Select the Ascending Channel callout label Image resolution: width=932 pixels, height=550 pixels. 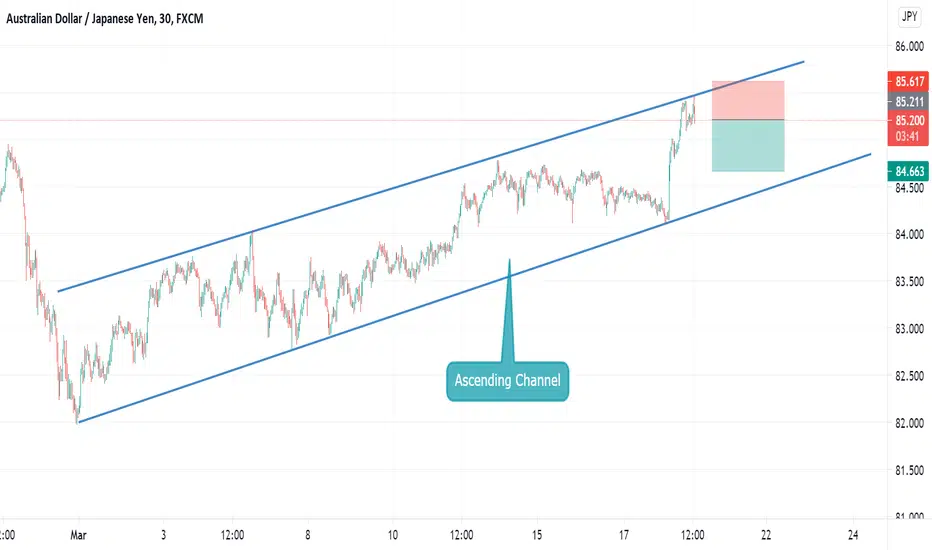(x=508, y=381)
